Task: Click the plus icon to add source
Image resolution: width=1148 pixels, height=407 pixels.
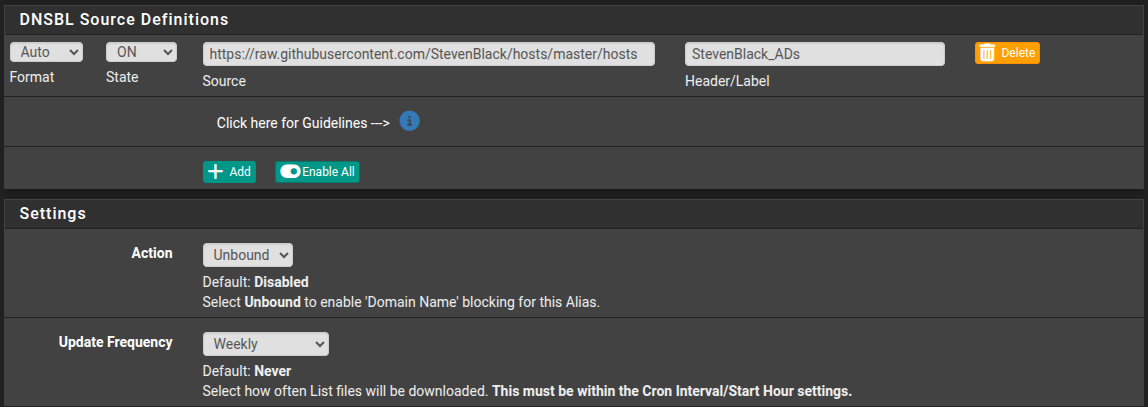Action: (215, 172)
